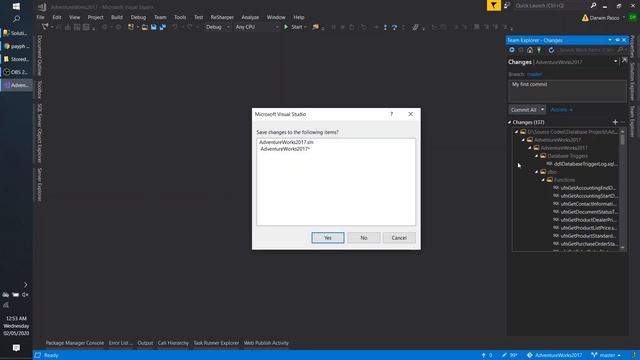The image size is (640, 360).
Task: Click the changes tree vertical scrollbar
Action: point(622,190)
